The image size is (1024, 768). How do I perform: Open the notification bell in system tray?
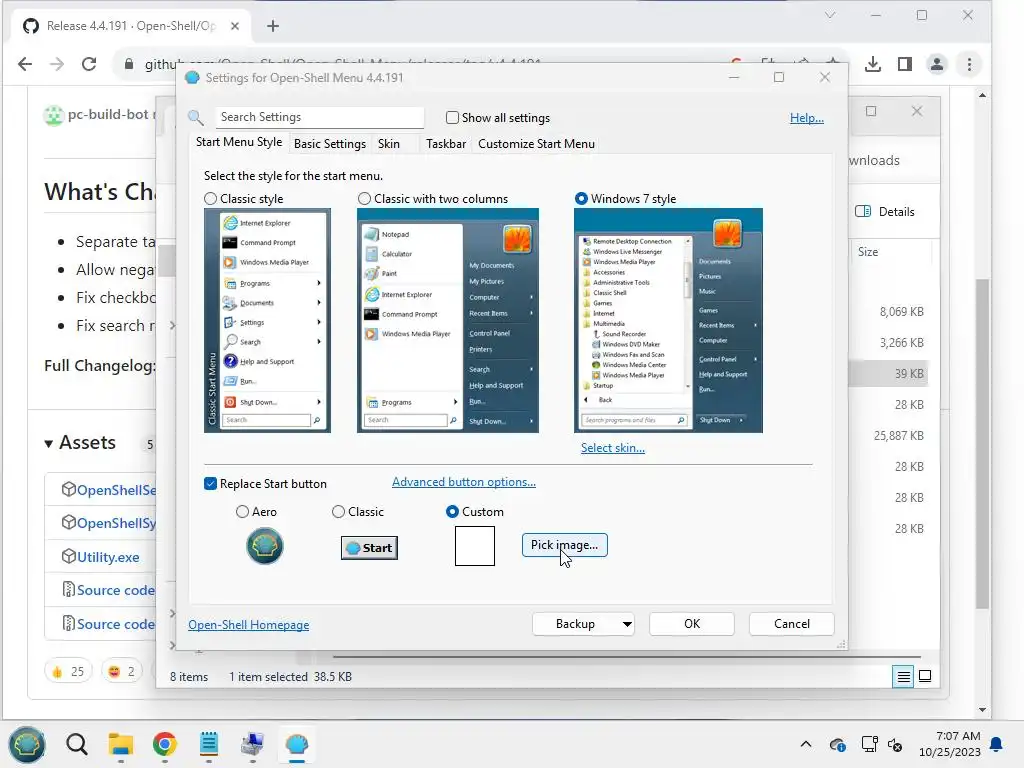click(997, 744)
